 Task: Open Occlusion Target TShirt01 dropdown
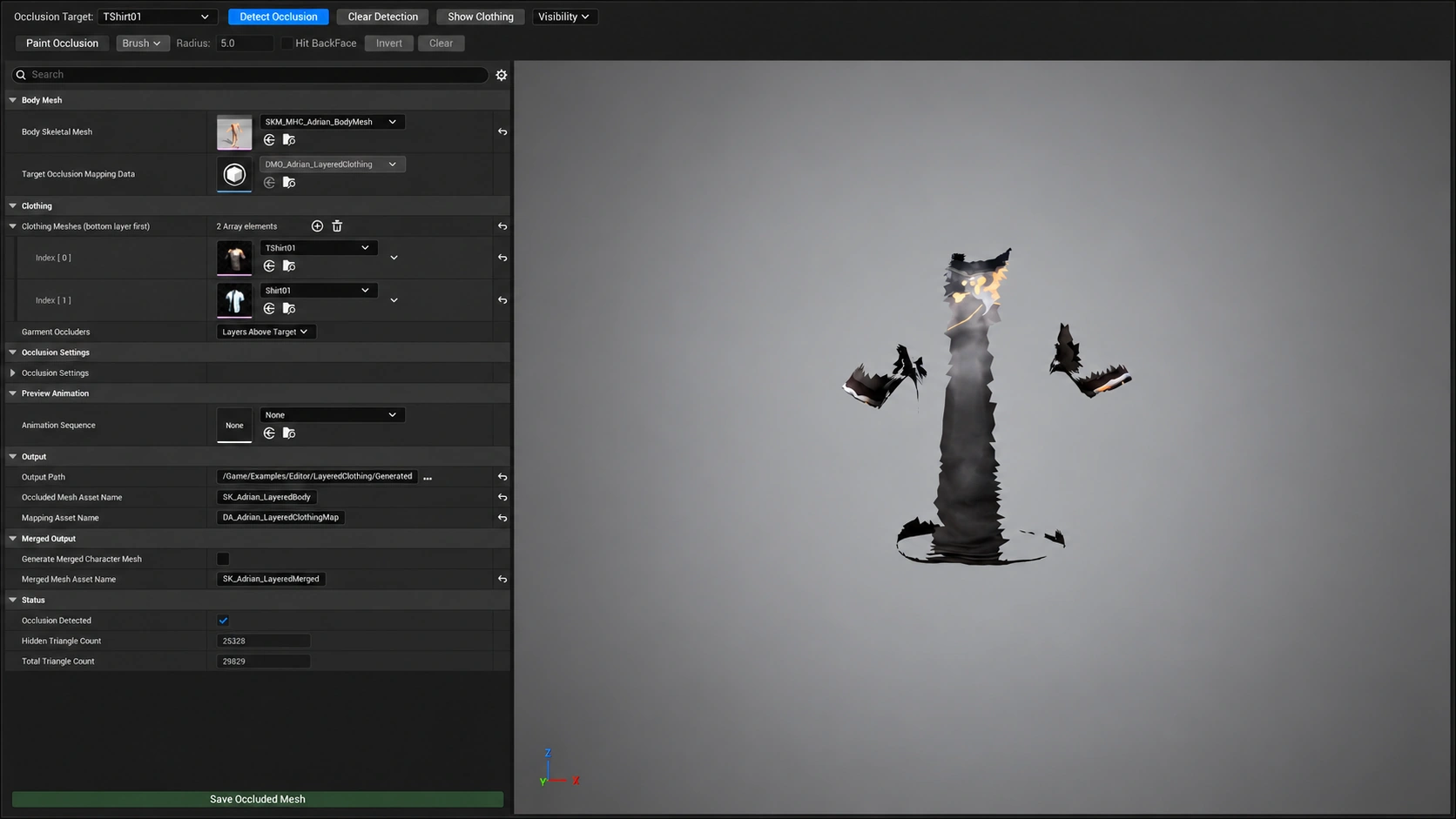click(x=158, y=17)
